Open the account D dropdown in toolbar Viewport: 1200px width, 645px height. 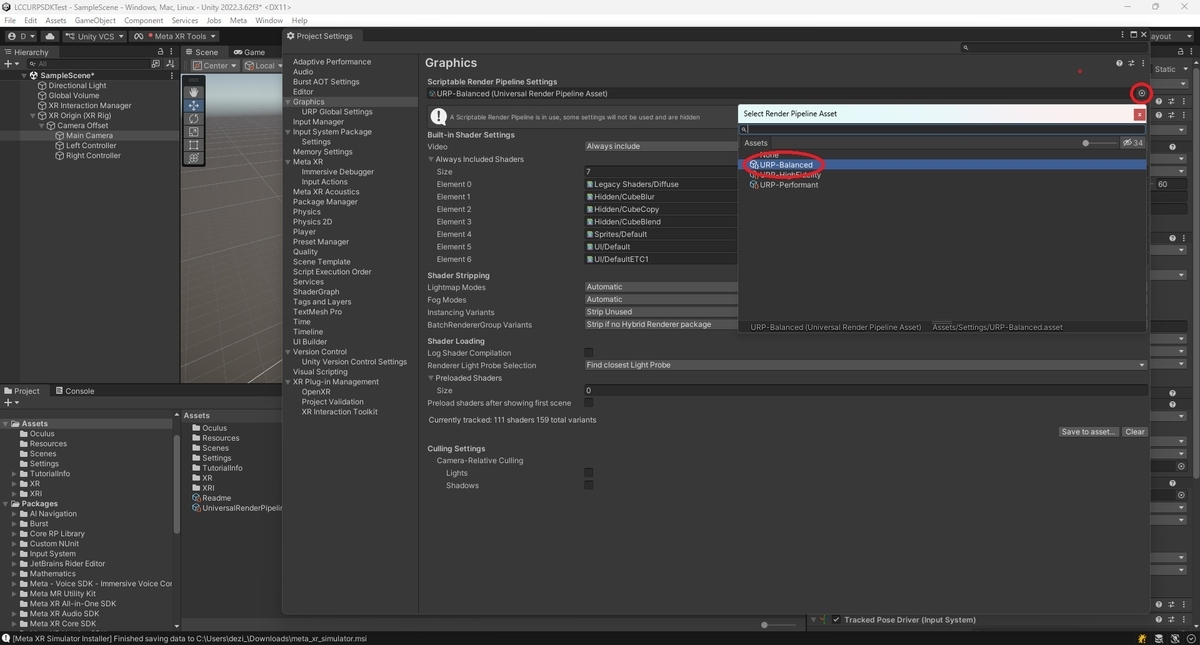tap(22, 36)
